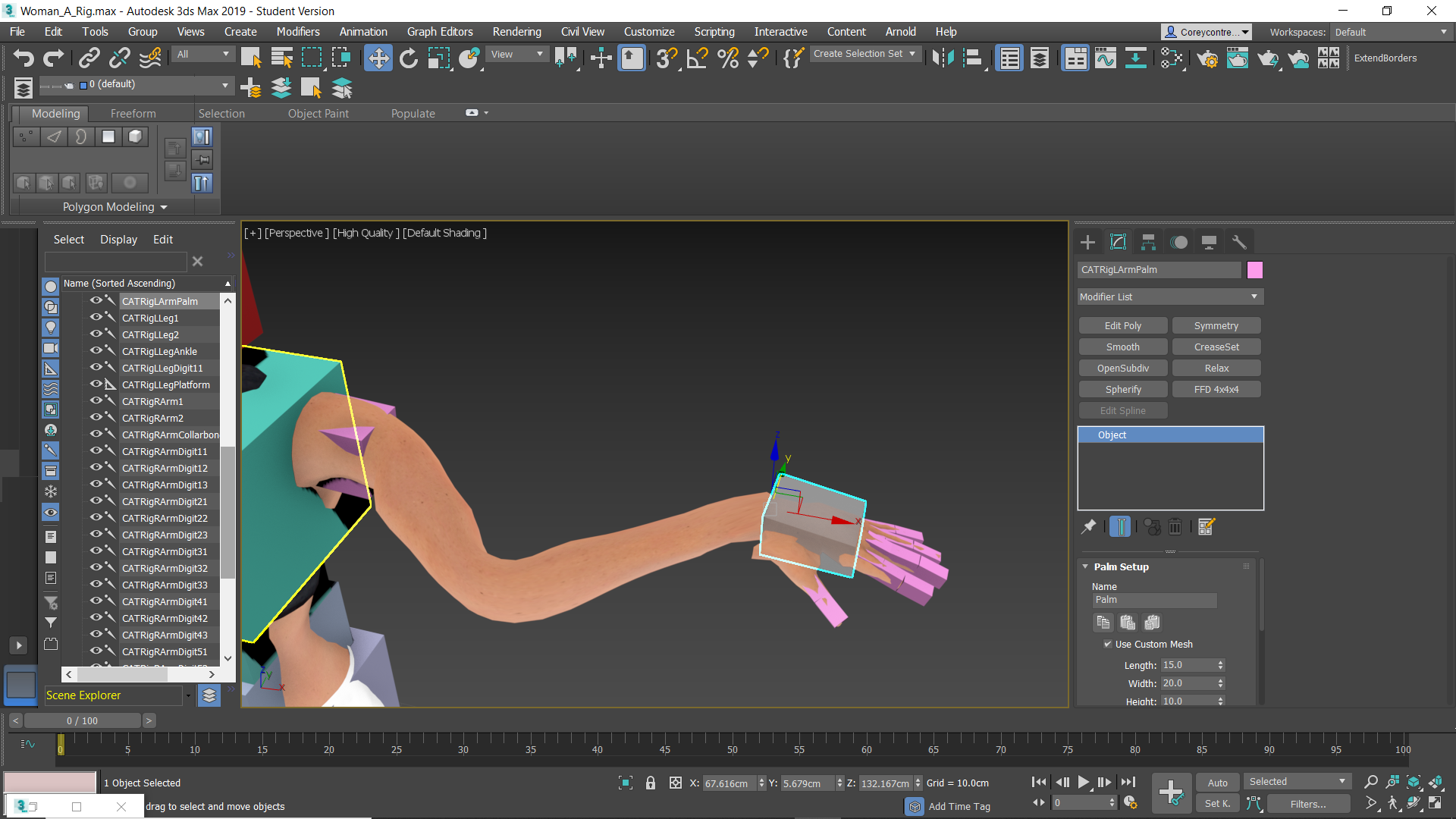The height and width of the screenshot is (819, 1456).
Task: Switch to the Freeform tab
Action: (131, 112)
